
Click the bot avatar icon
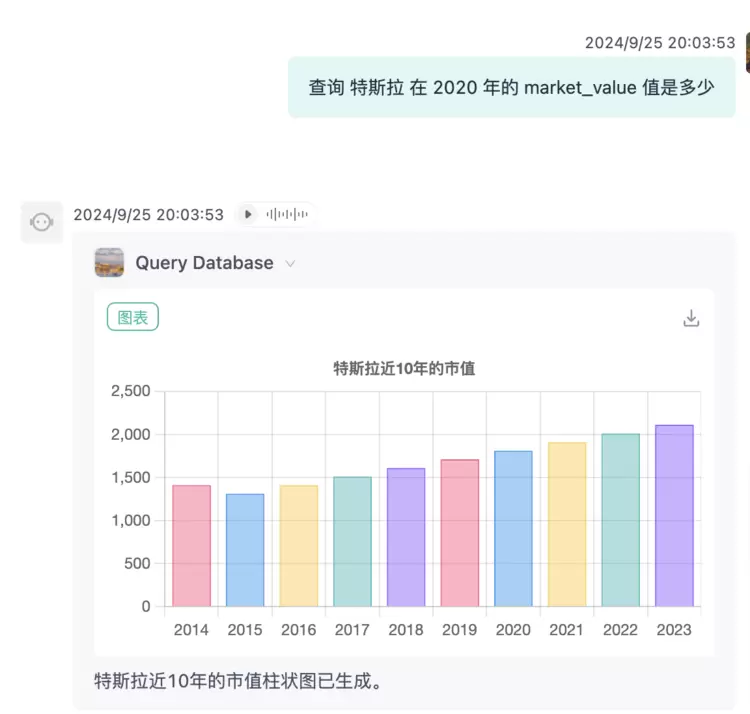tap(42, 222)
